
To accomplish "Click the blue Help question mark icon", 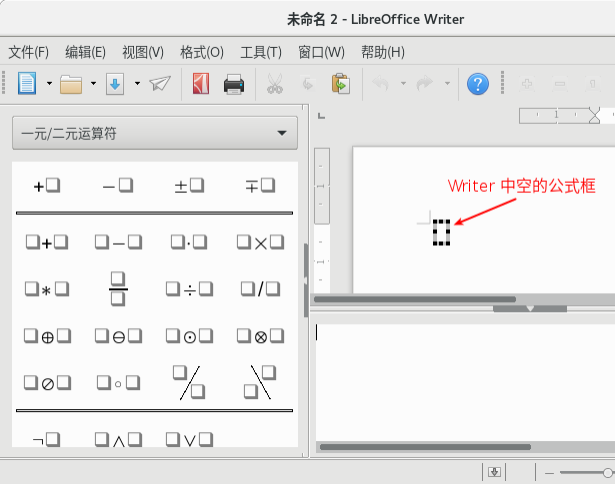I will point(478,84).
